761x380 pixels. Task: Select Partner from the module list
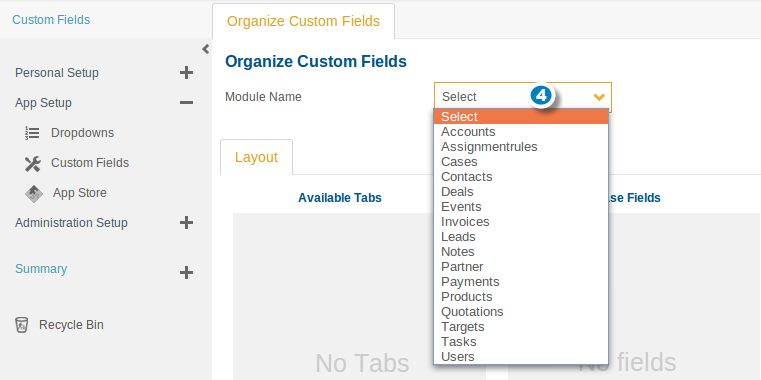[x=521, y=267]
